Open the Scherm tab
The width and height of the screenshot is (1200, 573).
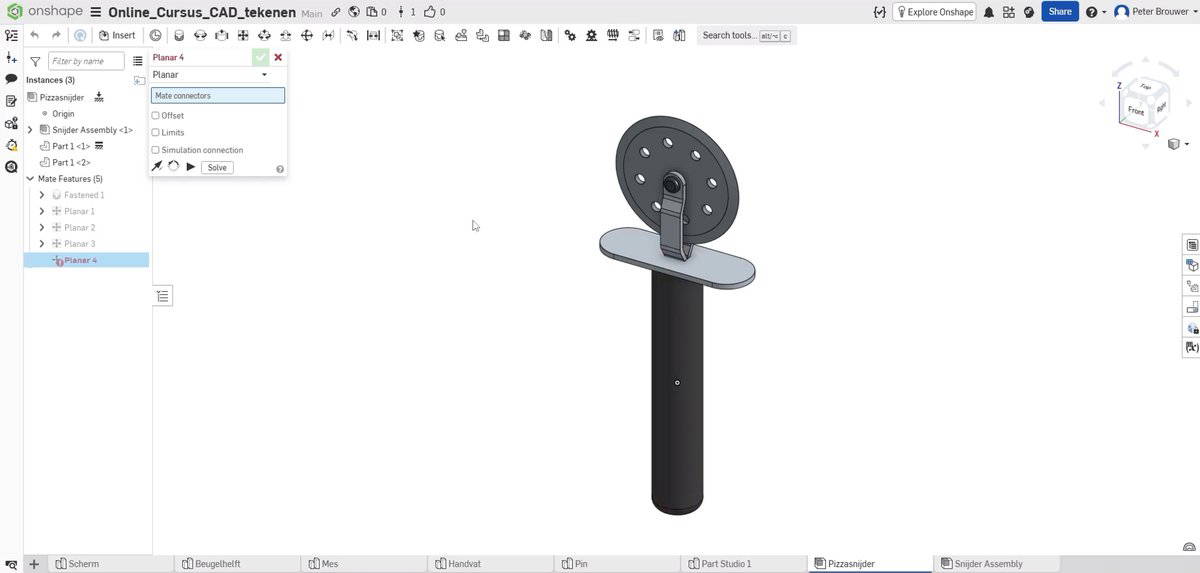pos(110,564)
